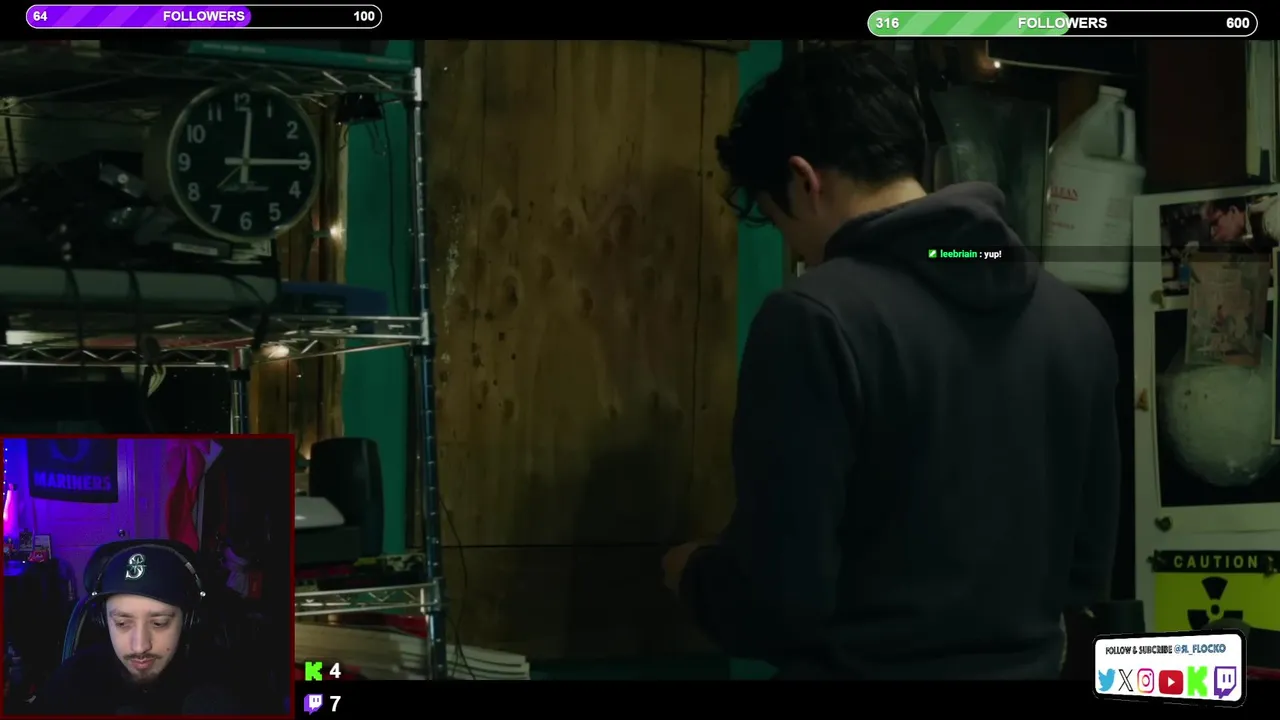Click the green followers goal bar
1280x720 pixels.
1062,23
